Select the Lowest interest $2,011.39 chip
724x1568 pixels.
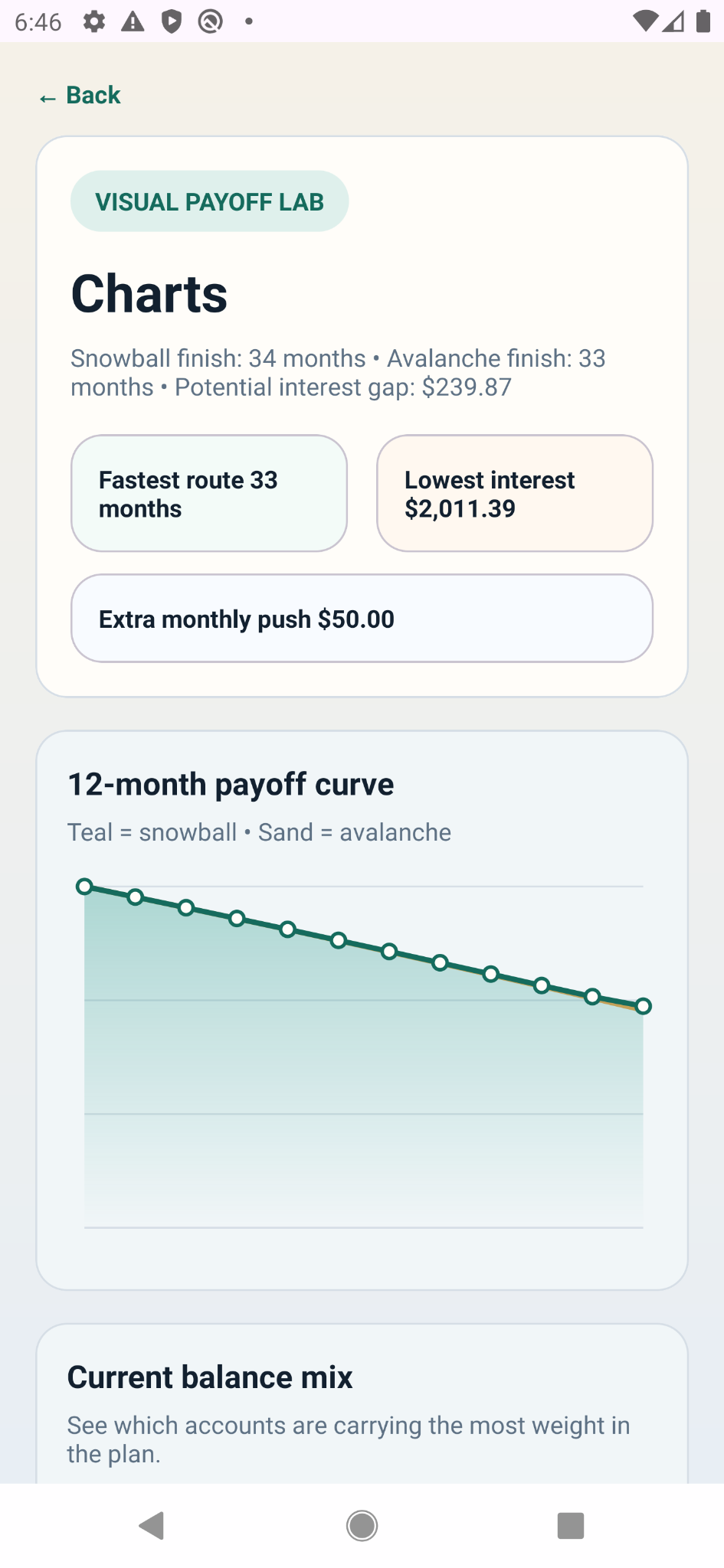[513, 492]
